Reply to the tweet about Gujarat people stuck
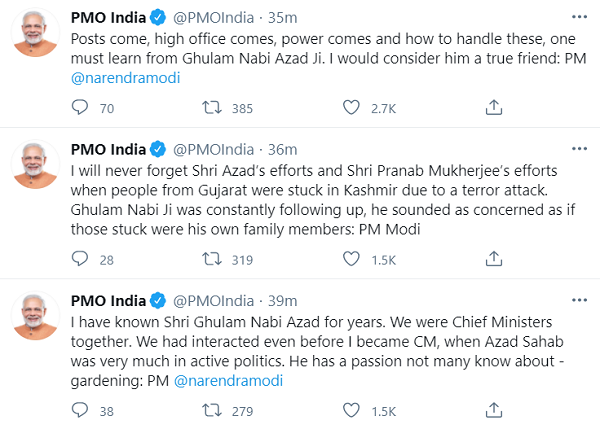Image resolution: width=600 pixels, height=429 pixels. (82, 259)
